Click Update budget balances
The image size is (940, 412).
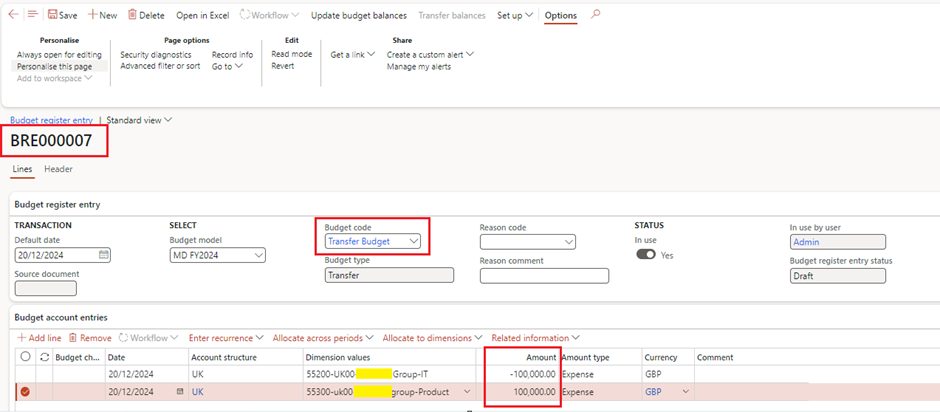tap(358, 15)
